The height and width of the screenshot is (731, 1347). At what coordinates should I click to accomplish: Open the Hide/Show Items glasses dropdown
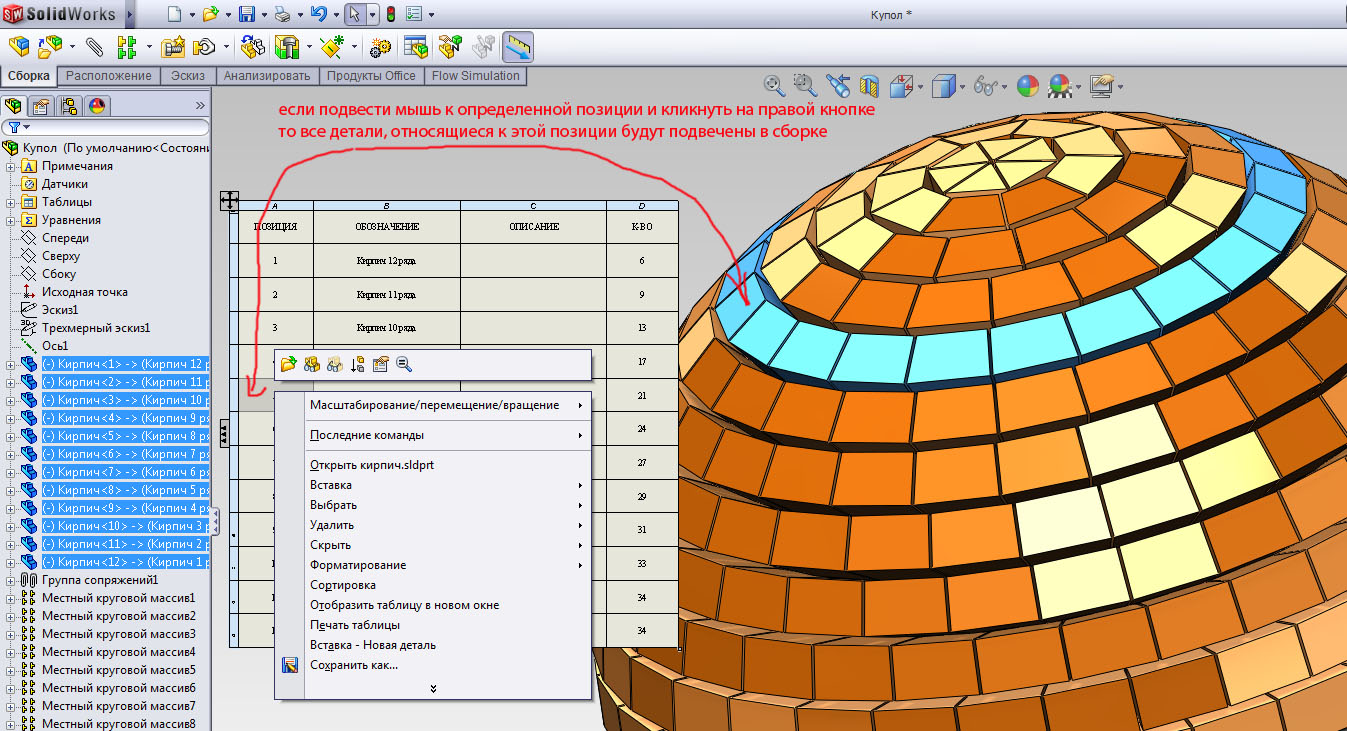1002,86
